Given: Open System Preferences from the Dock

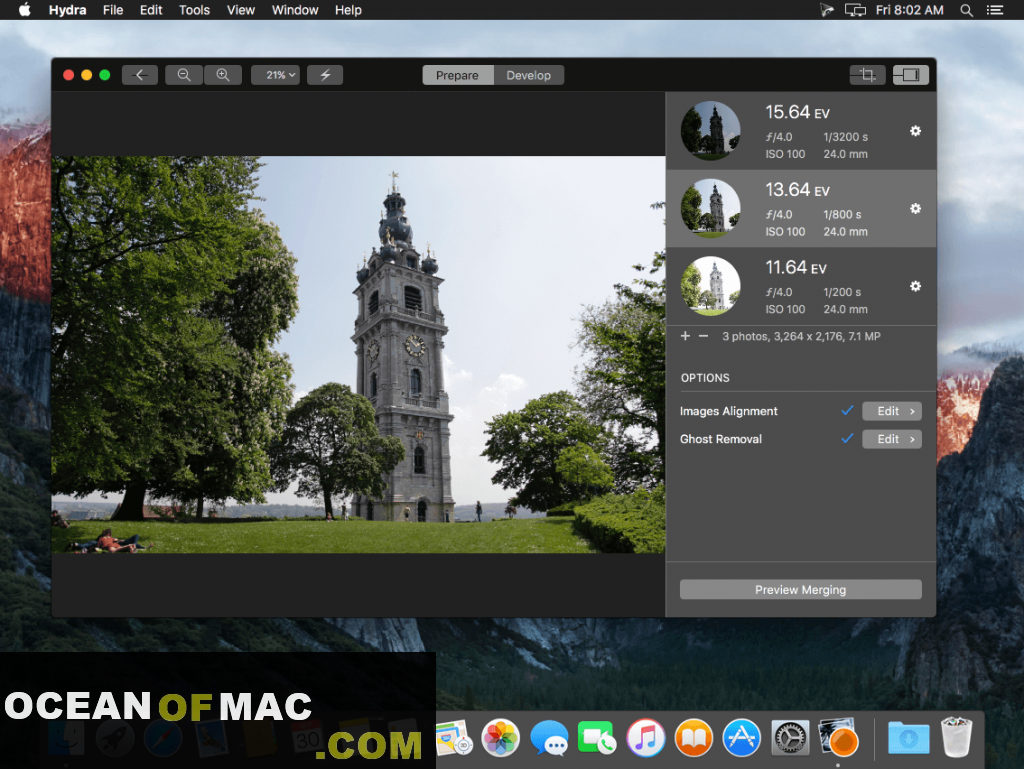Looking at the screenshot, I should [790, 738].
